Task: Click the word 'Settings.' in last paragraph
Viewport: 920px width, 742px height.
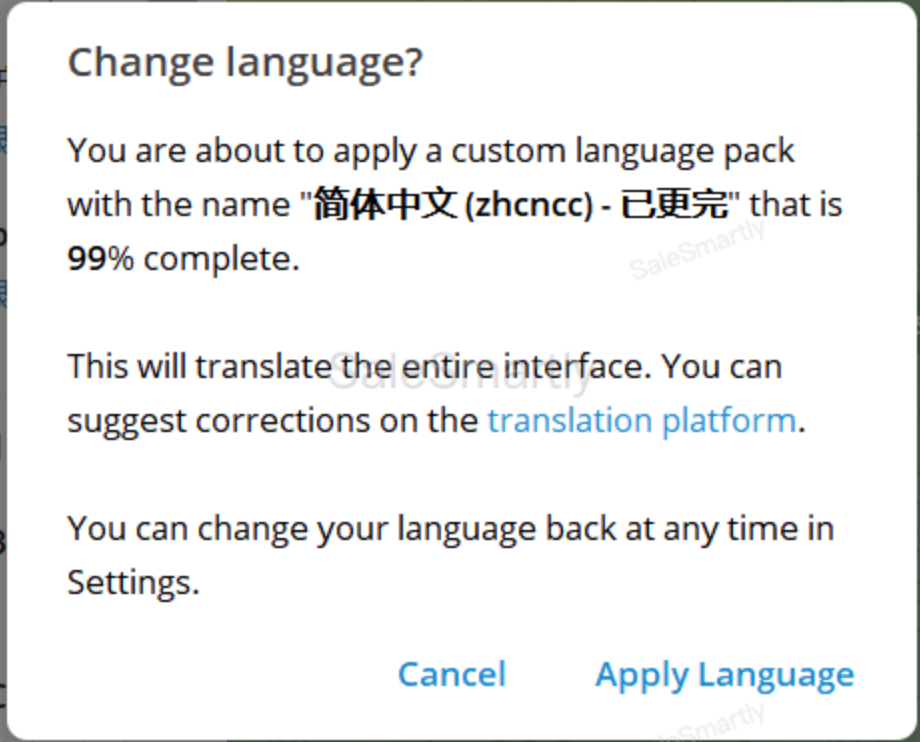Action: pos(133,583)
